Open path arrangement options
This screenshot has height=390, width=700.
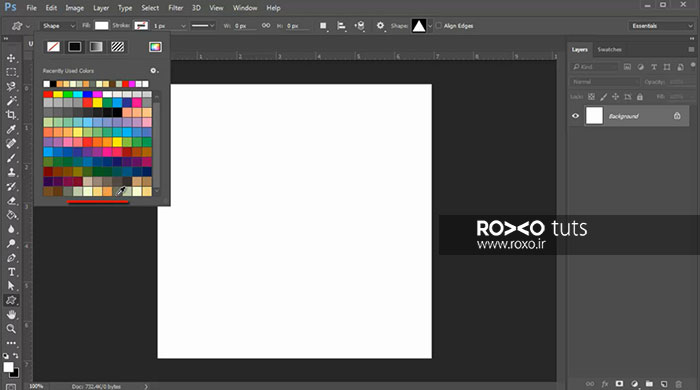(359, 26)
